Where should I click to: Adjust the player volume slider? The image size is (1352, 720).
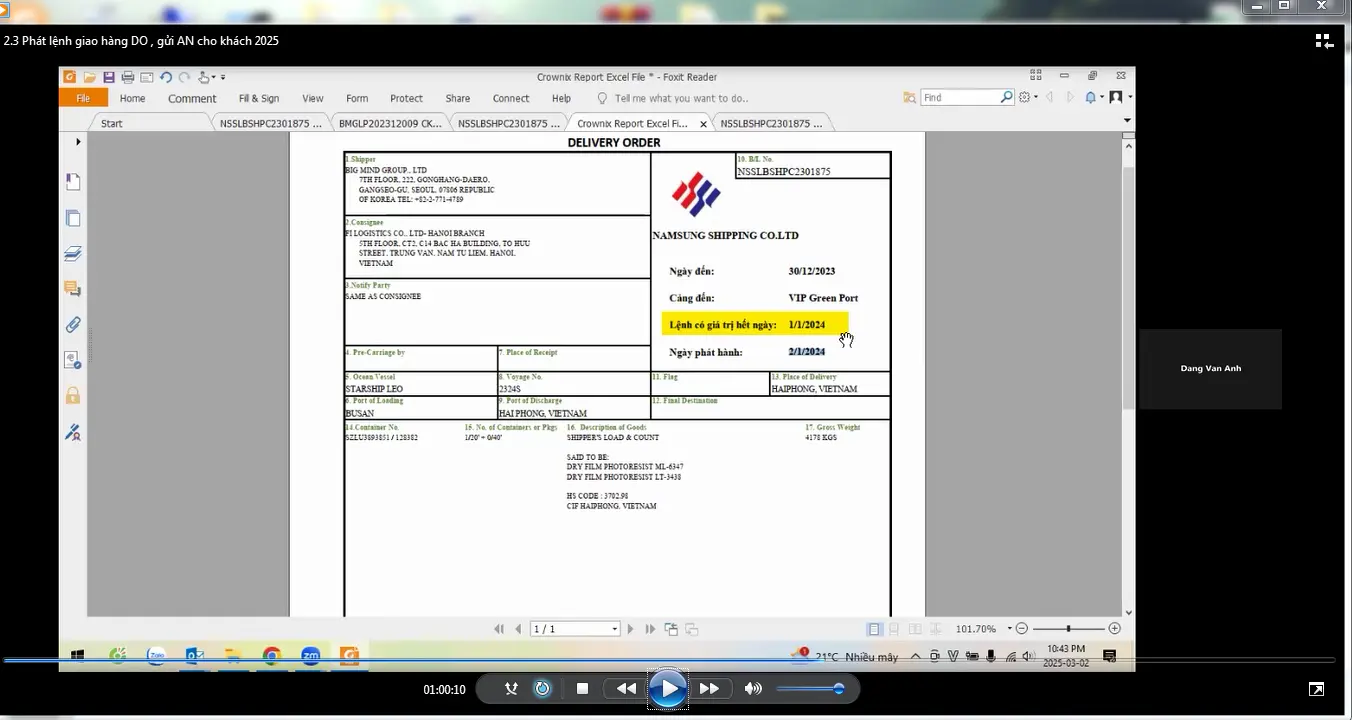click(811, 688)
